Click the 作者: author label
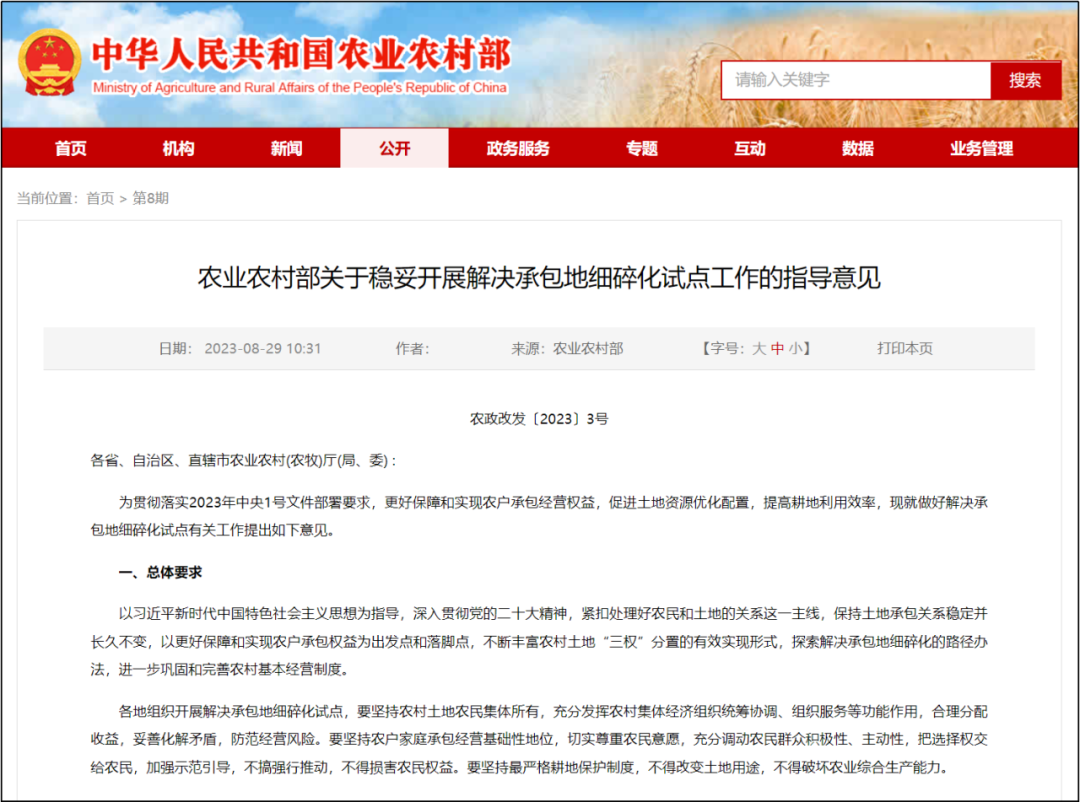Screen dimensions: 1080x802 pos(412,349)
